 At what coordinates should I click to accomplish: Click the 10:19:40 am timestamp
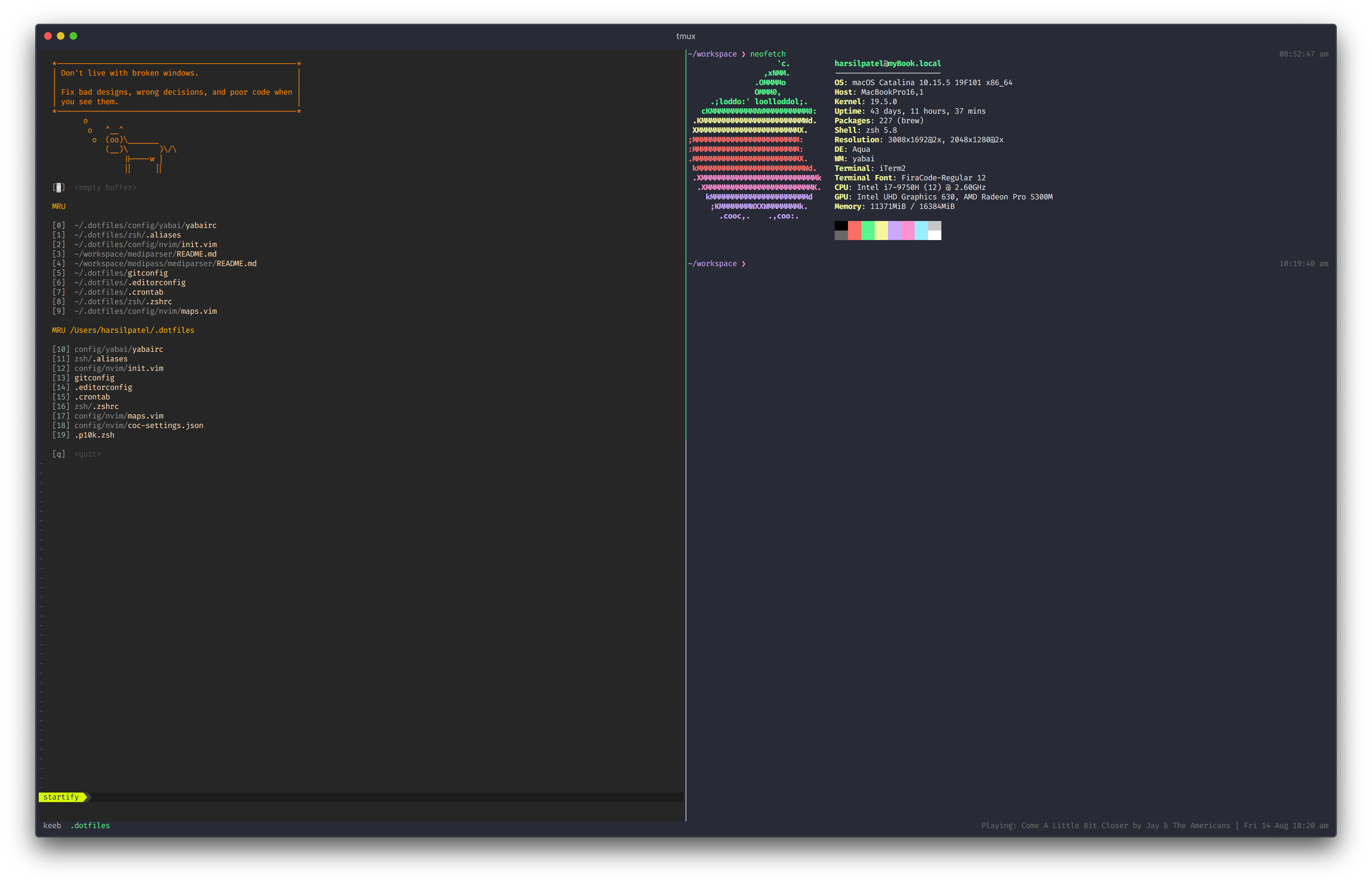[1303, 264]
